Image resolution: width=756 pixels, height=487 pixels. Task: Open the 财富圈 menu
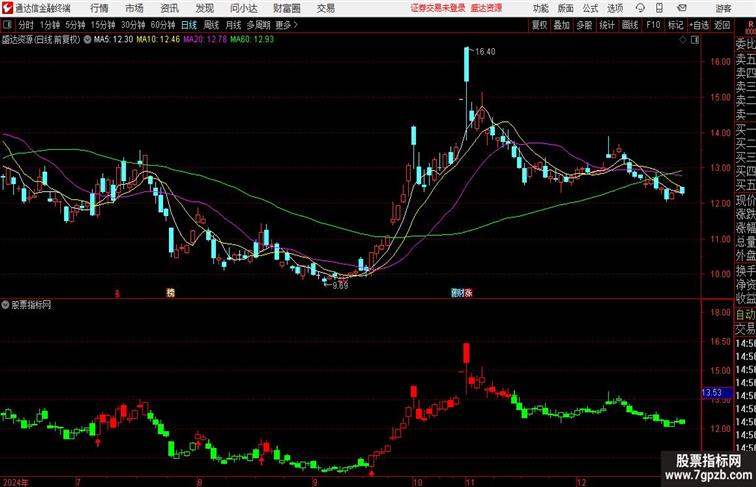pos(287,8)
